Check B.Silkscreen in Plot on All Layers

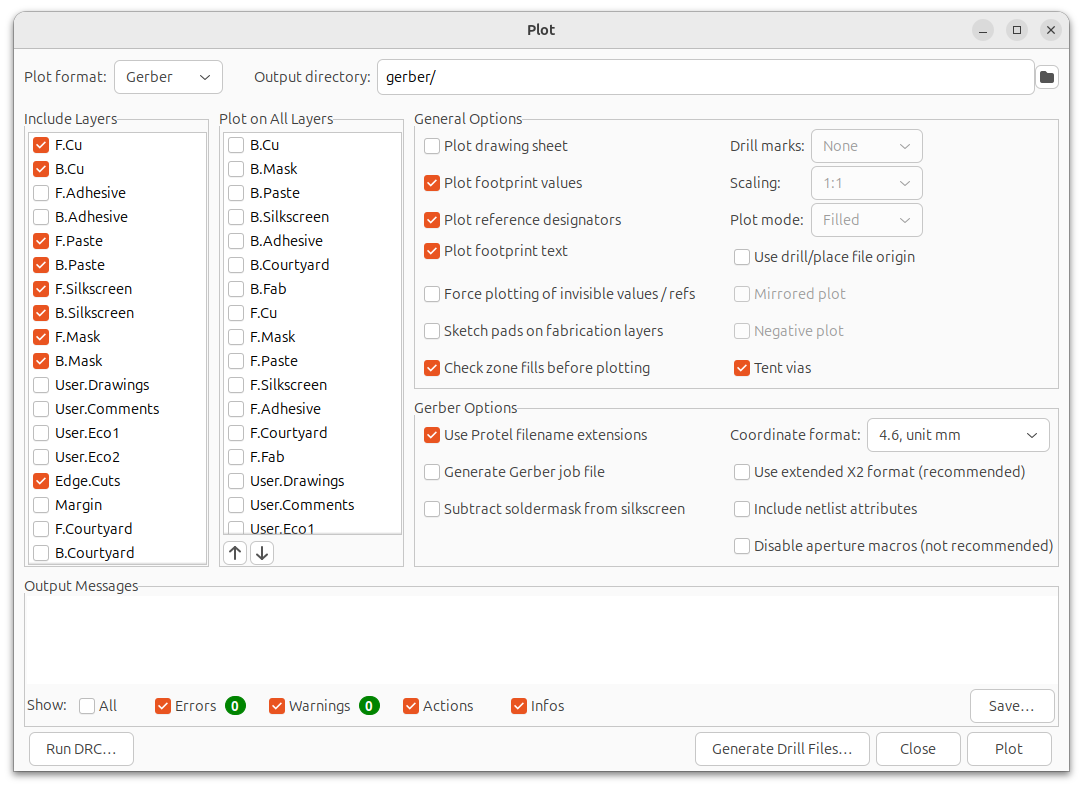pos(236,217)
